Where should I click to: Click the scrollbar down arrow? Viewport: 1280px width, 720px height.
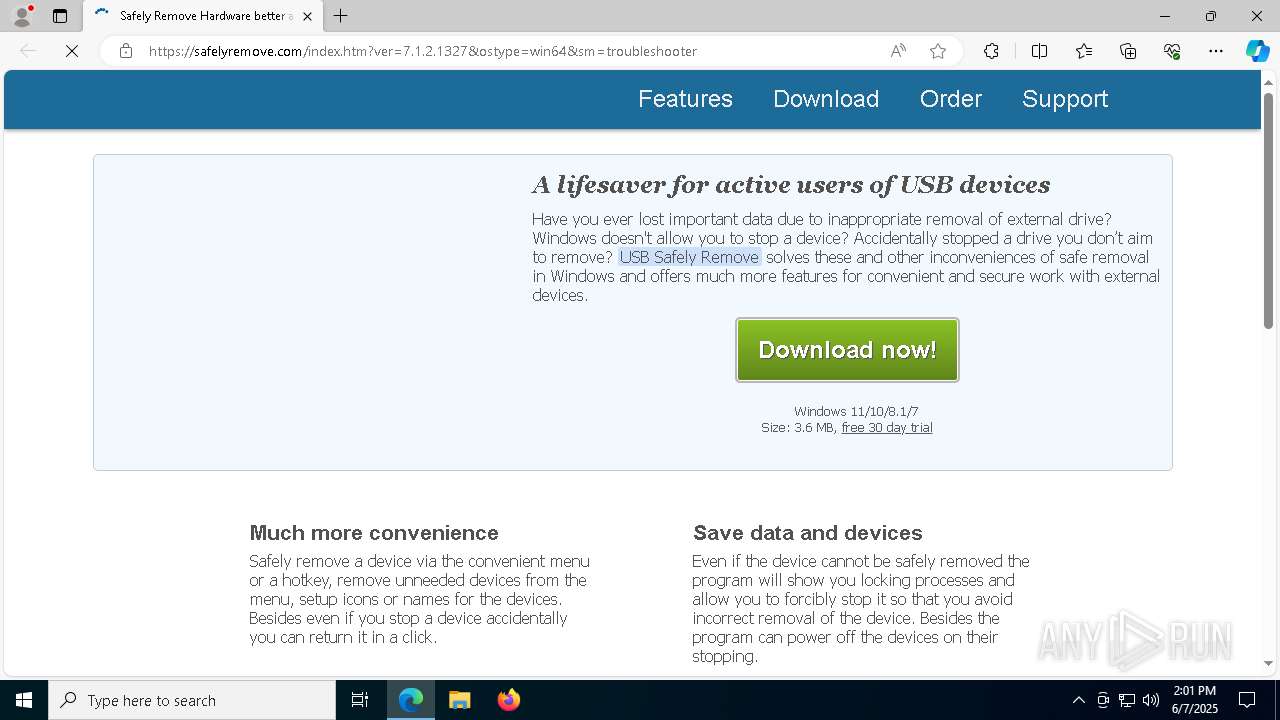[1268, 663]
